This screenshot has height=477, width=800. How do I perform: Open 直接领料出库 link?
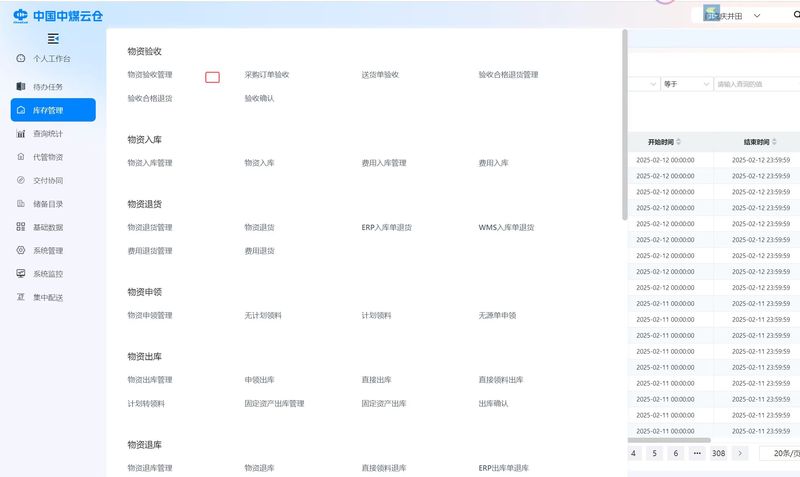coord(501,380)
